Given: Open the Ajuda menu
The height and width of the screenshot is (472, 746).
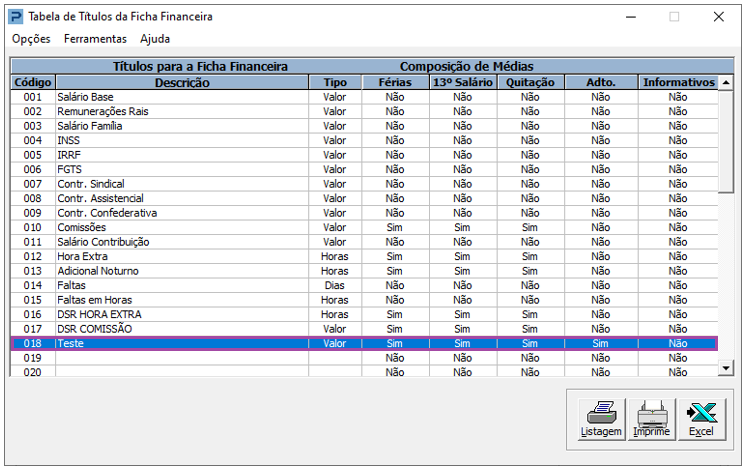Looking at the screenshot, I should [x=155, y=39].
